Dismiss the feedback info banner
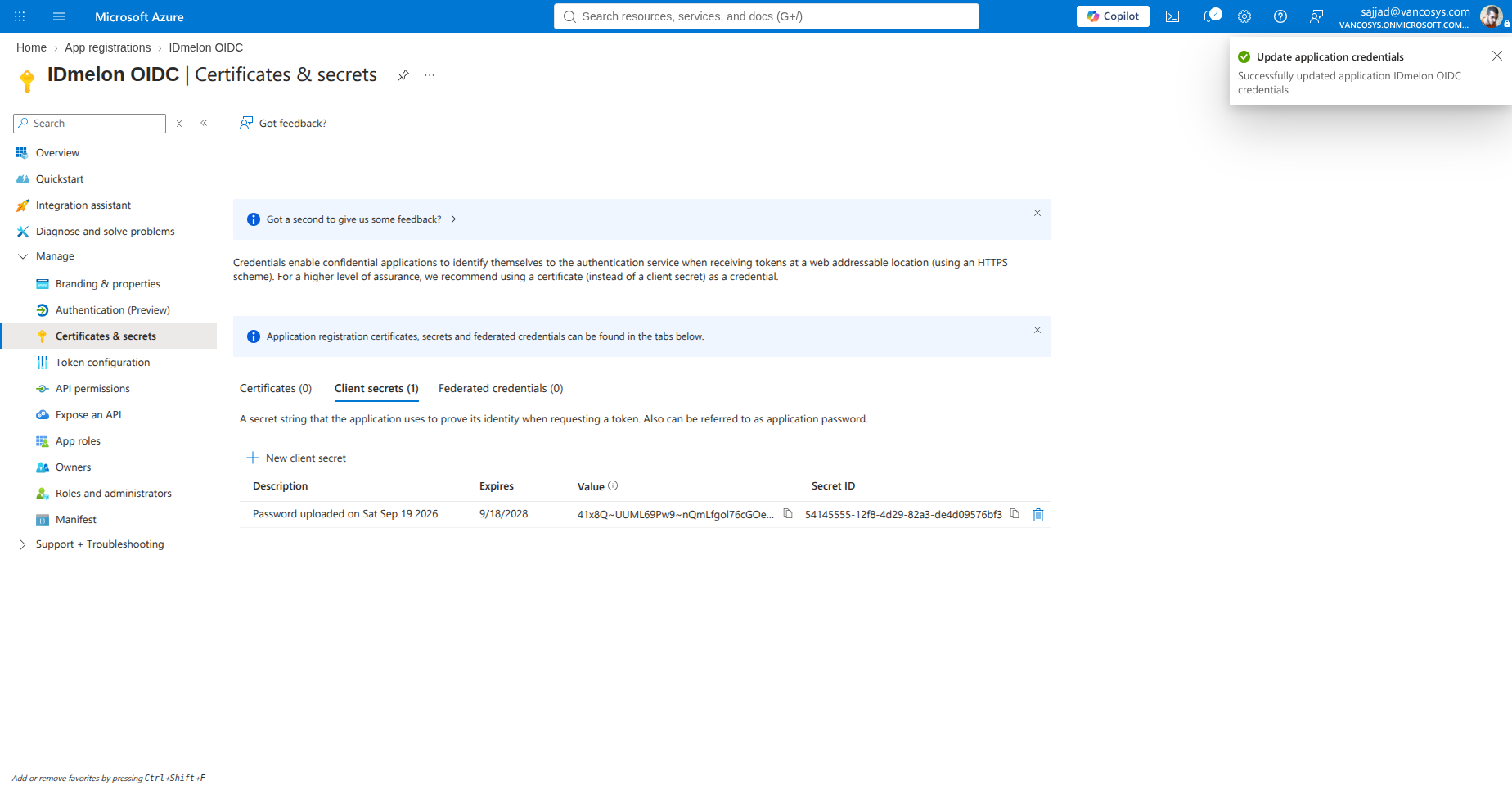The width and height of the screenshot is (1512, 790). (x=1037, y=213)
